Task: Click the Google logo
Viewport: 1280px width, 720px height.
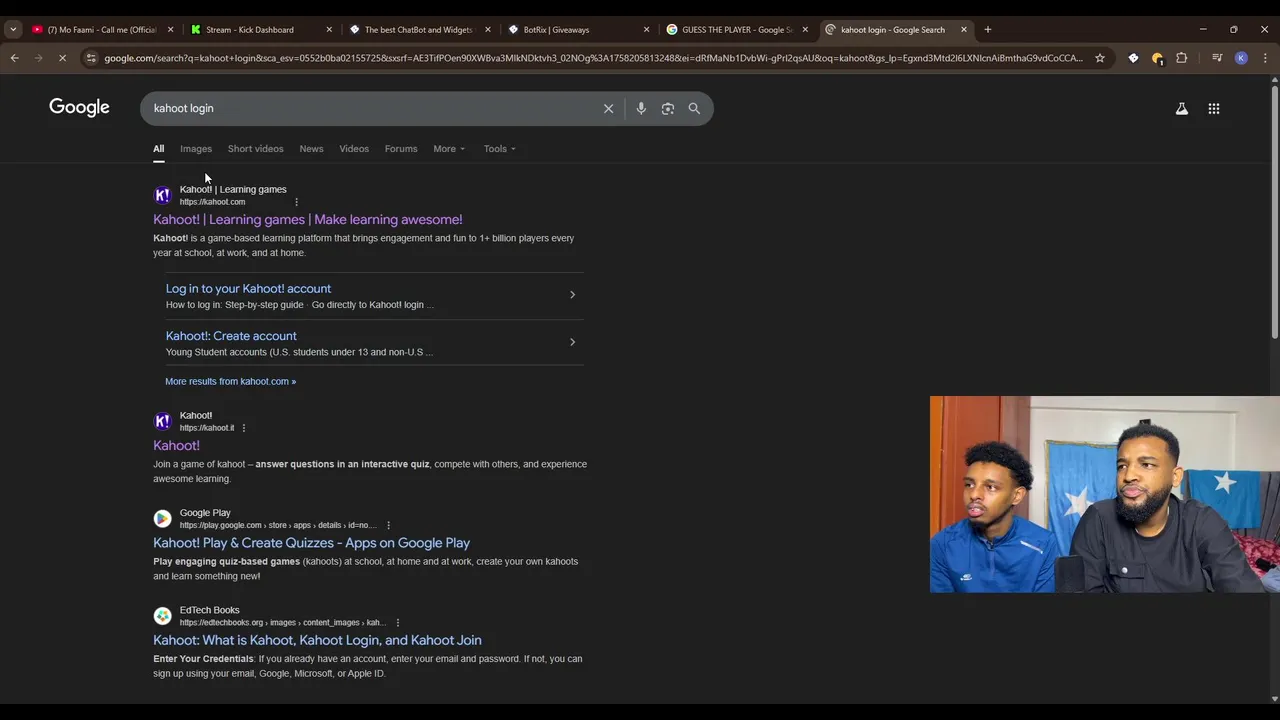Action: point(79,107)
